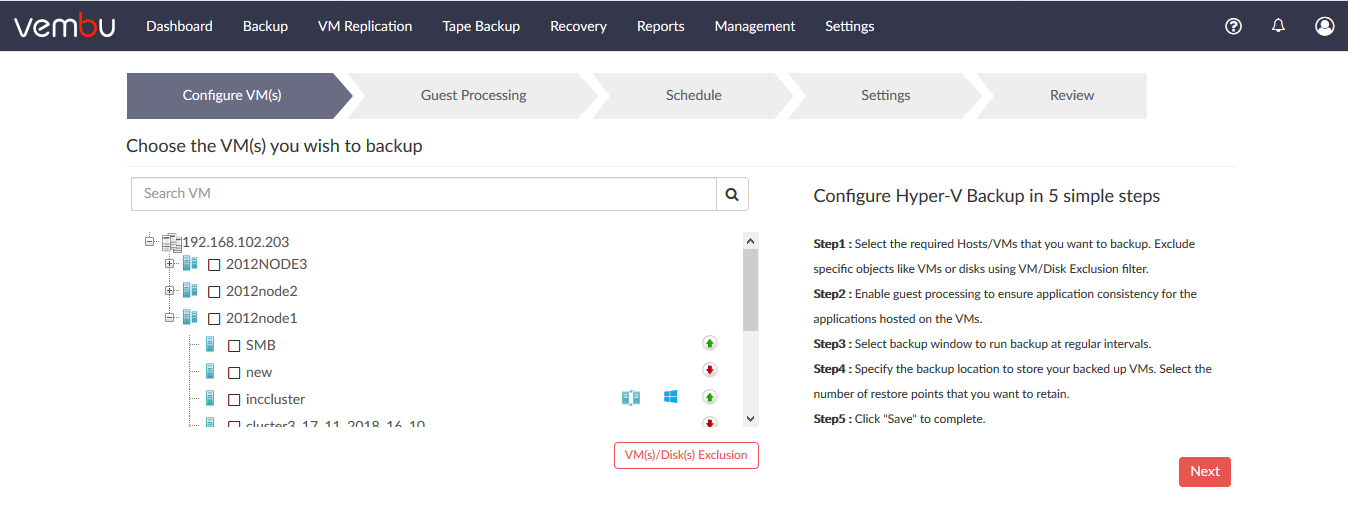Open the Dashboard menu
1348x512 pixels.
coord(179,26)
